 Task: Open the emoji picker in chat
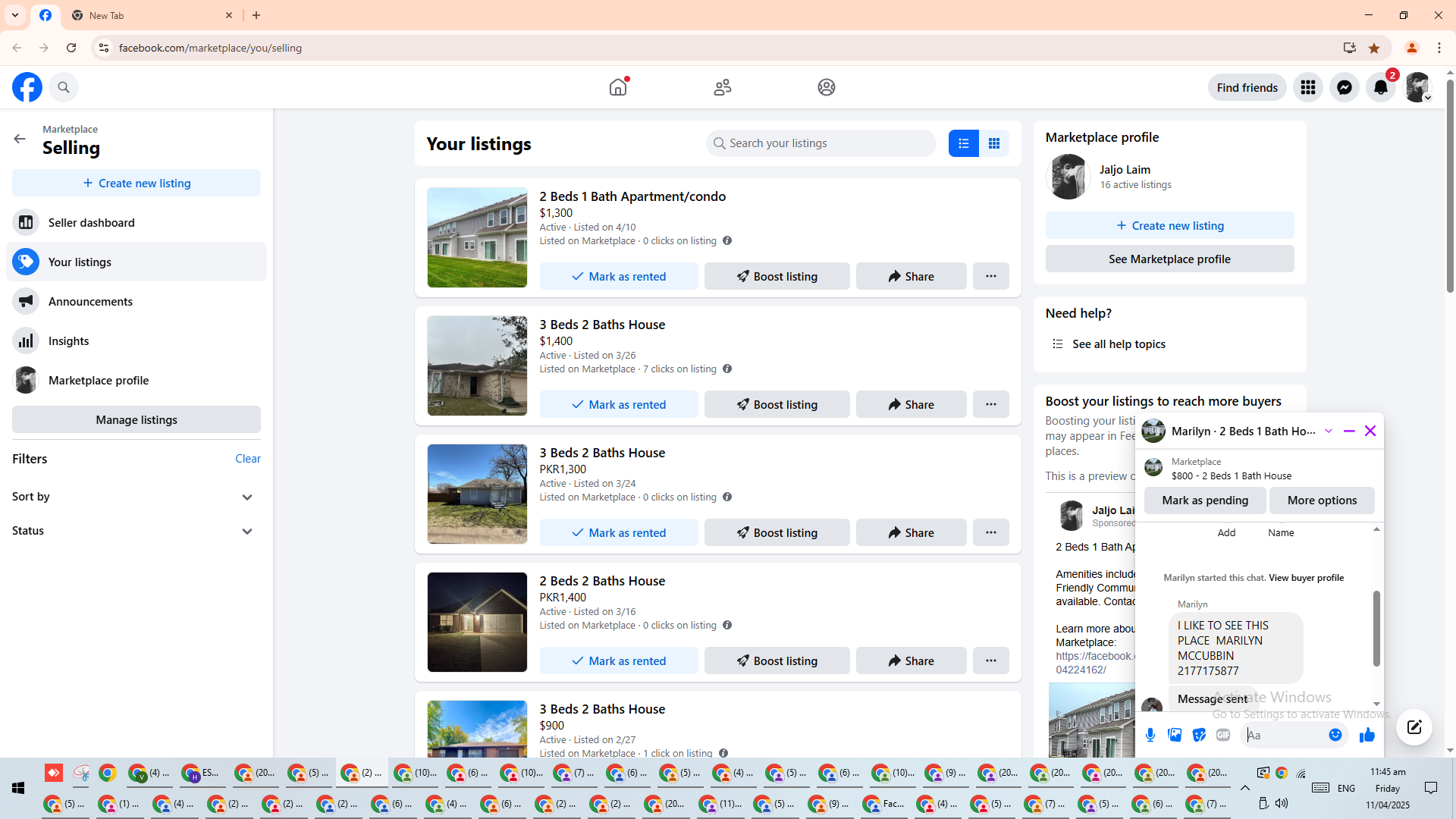coord(1335,735)
